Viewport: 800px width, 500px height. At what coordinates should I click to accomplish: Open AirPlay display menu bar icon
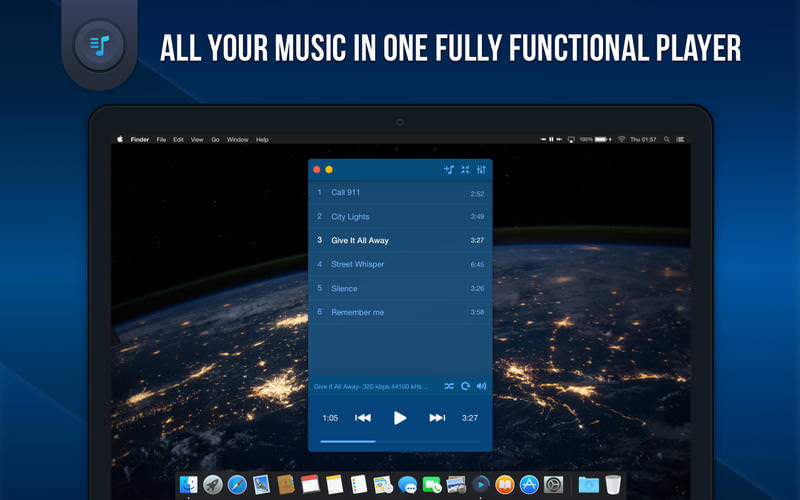[x=571, y=139]
